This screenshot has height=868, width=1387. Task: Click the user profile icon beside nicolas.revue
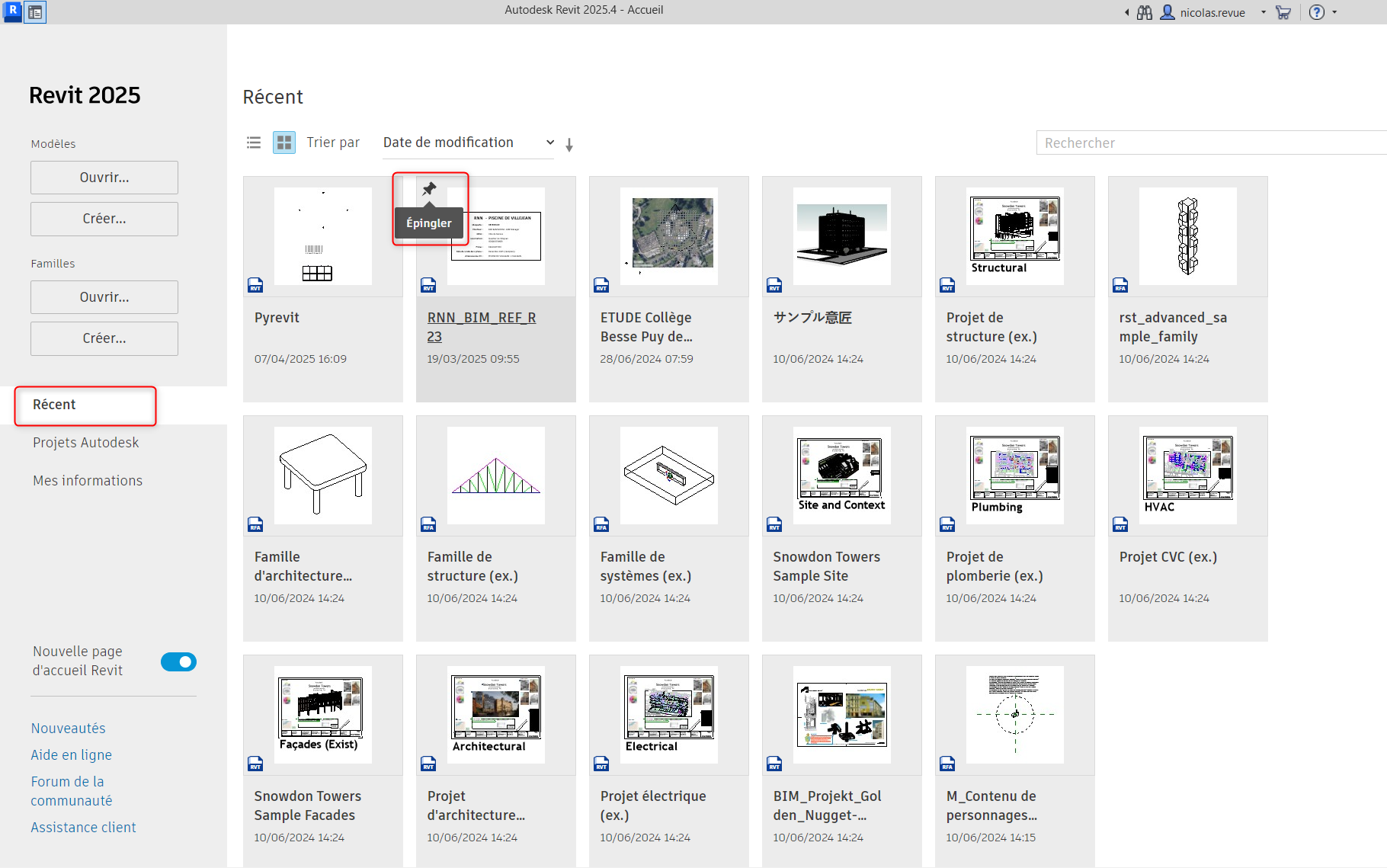click(1167, 12)
